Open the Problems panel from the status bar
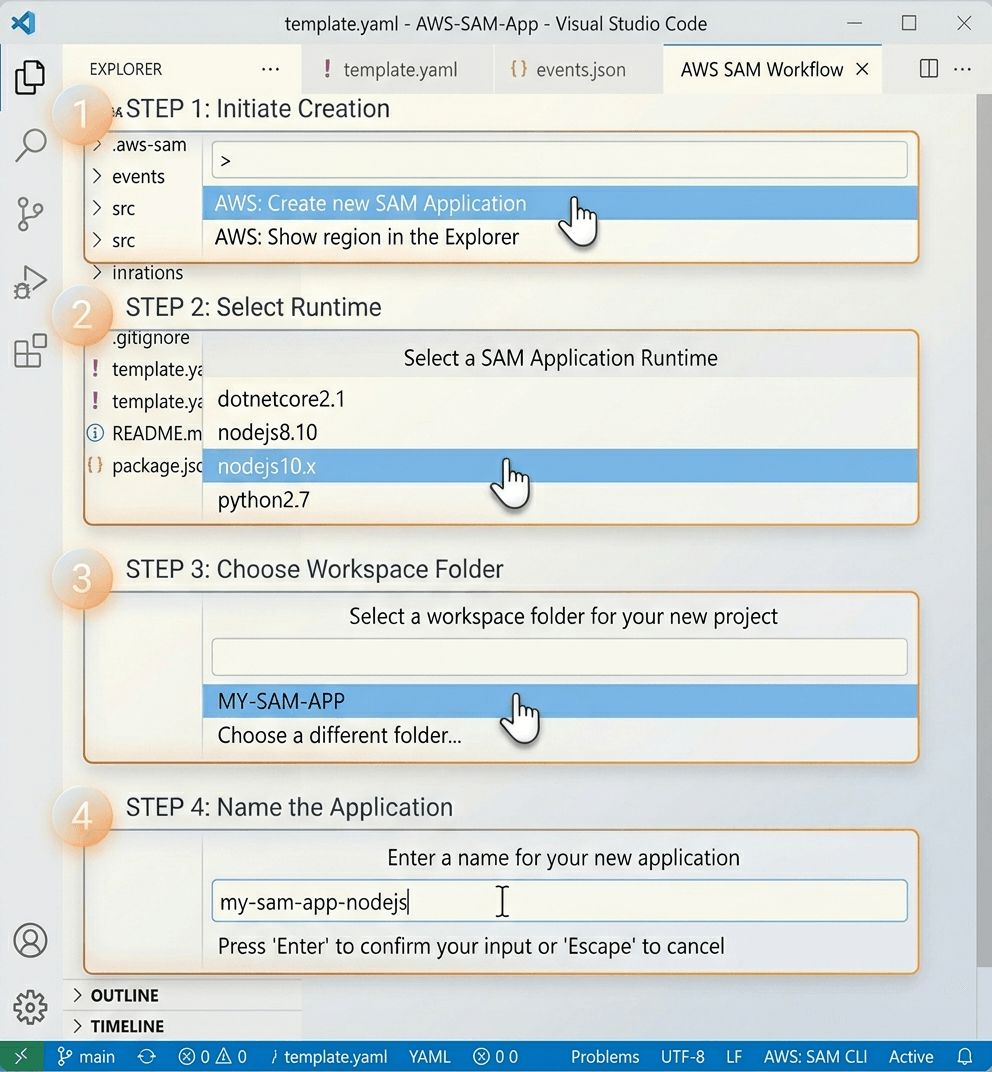The height and width of the screenshot is (1072, 992). click(605, 1056)
